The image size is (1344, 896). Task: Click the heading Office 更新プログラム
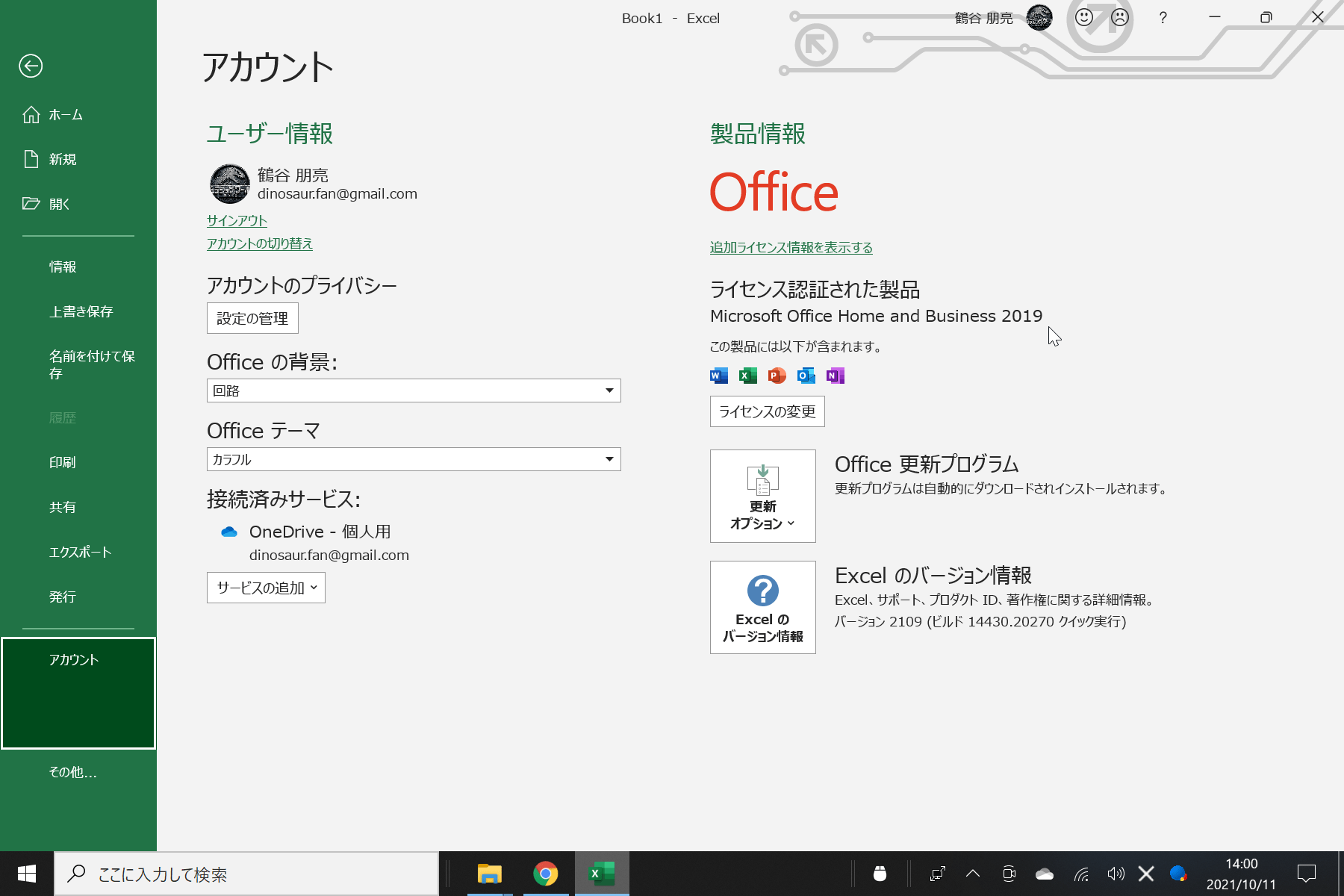point(927,464)
